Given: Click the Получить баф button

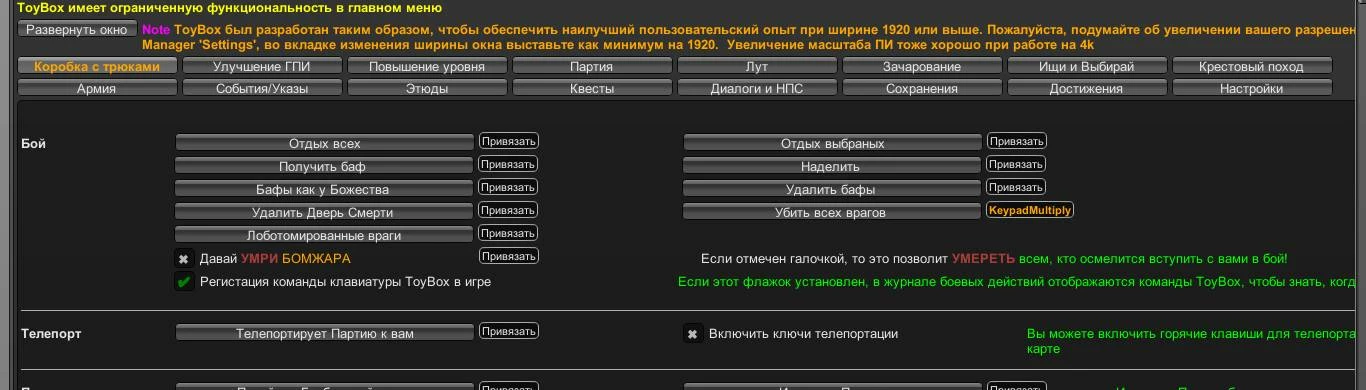Looking at the screenshot, I should tap(324, 166).
